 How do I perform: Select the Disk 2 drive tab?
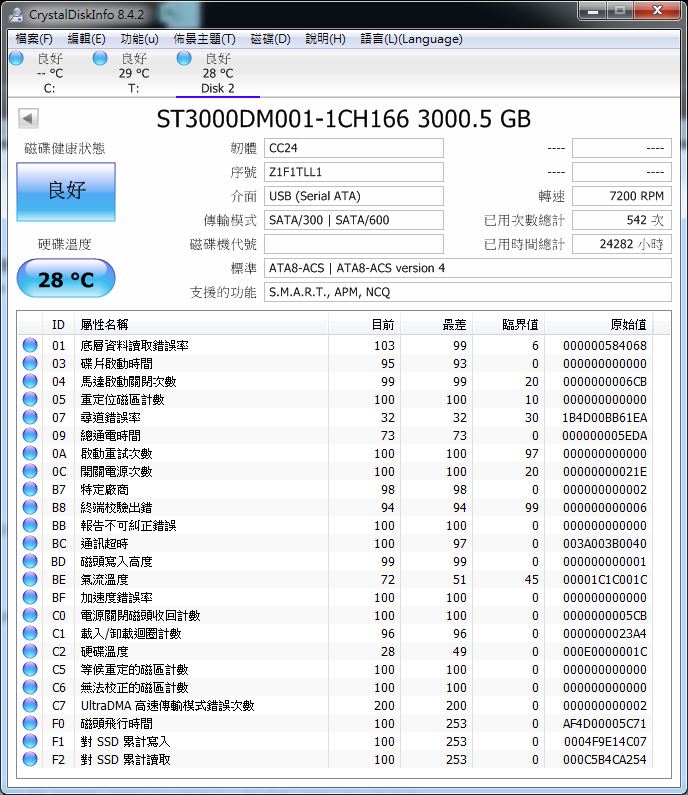click(218, 73)
